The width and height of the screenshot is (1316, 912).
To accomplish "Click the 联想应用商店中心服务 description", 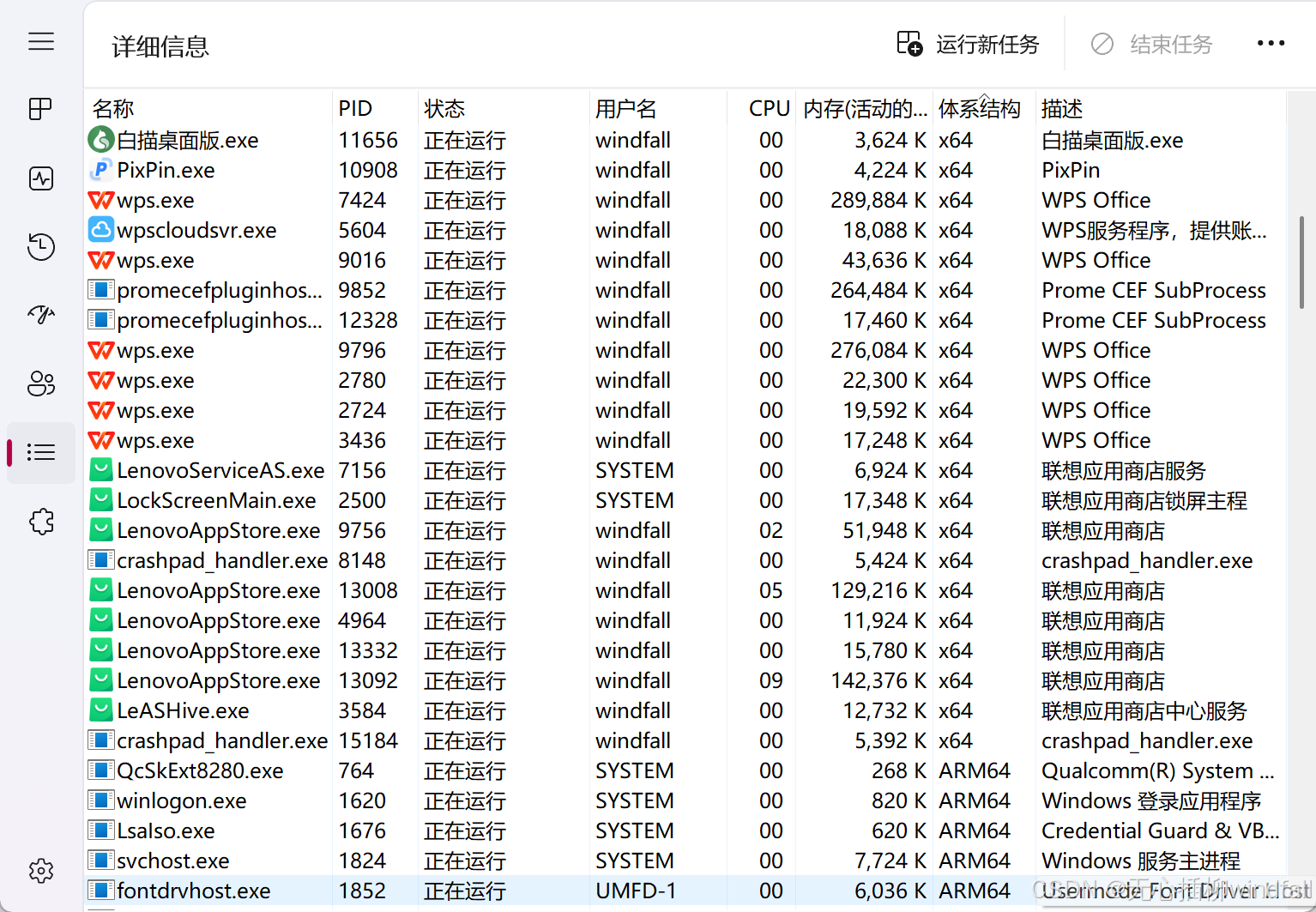I will pos(1144,710).
